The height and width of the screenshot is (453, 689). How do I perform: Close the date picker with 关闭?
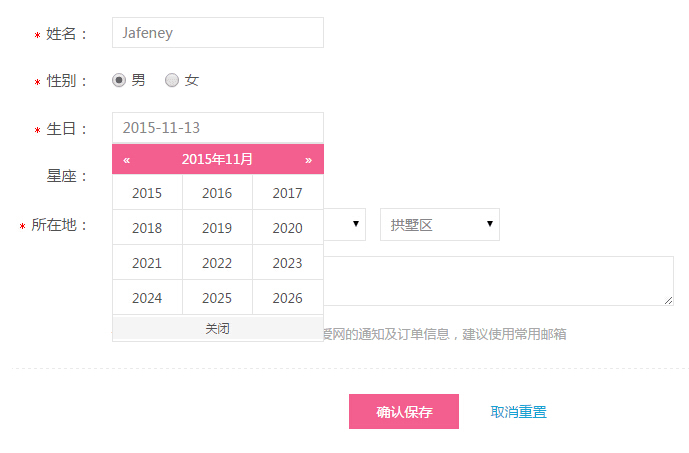pos(217,328)
